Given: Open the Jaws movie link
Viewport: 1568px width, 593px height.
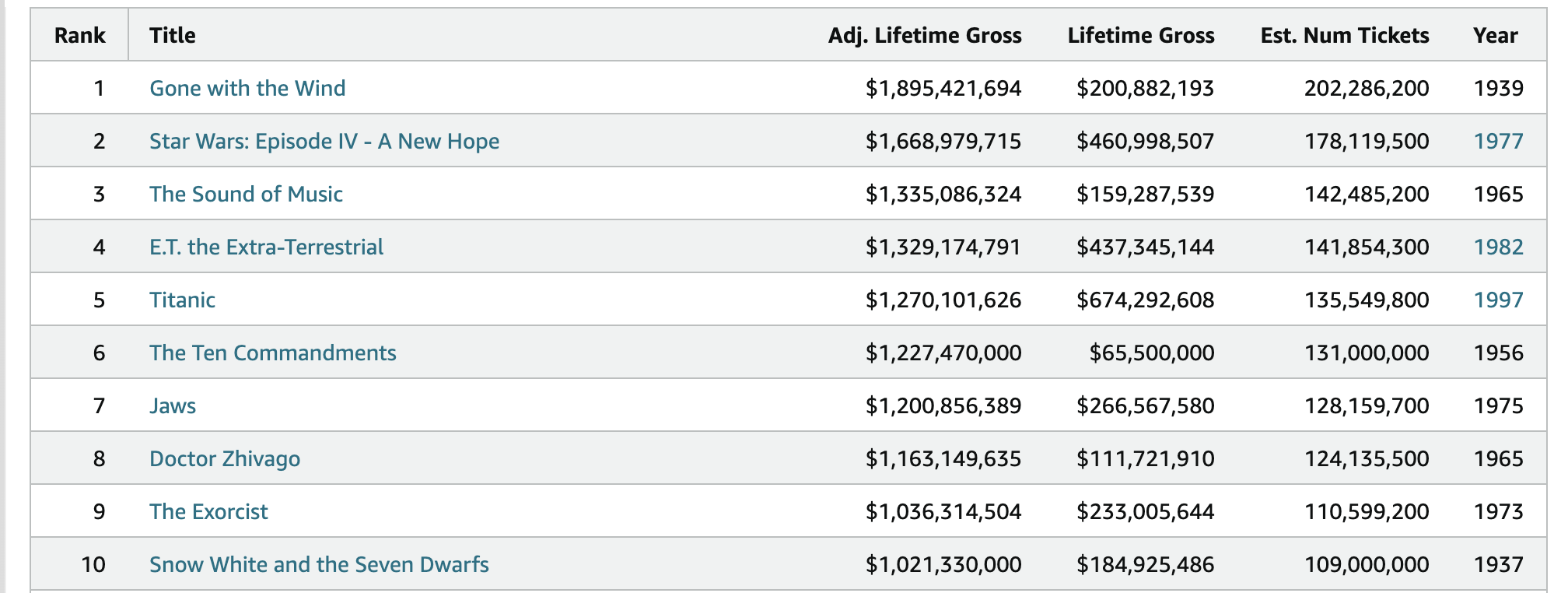Looking at the screenshot, I should click(173, 405).
